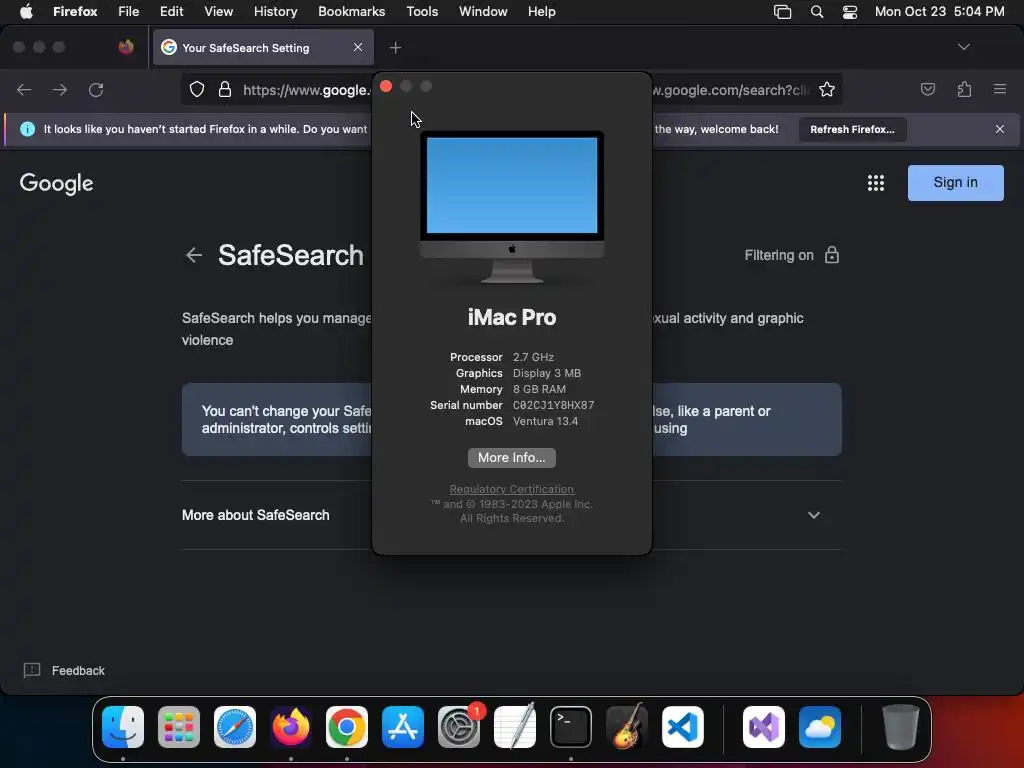
Task: Open the Firefox hamburger menu
Action: point(999,89)
